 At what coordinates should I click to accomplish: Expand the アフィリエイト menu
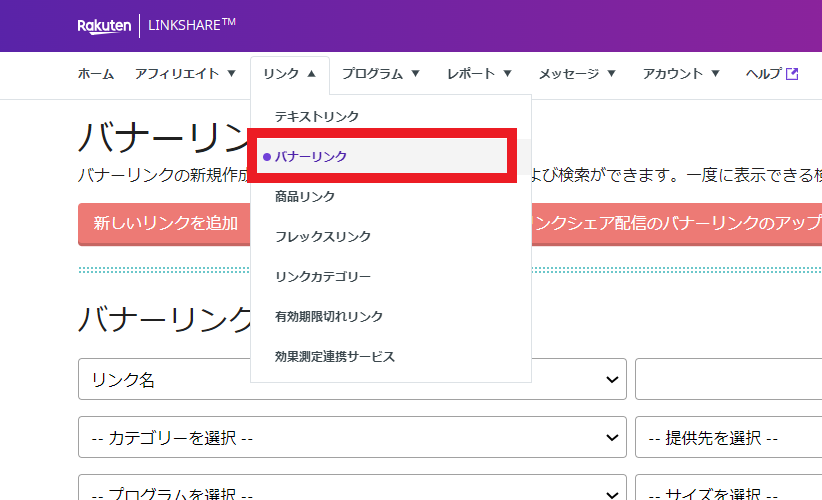[x=185, y=74]
